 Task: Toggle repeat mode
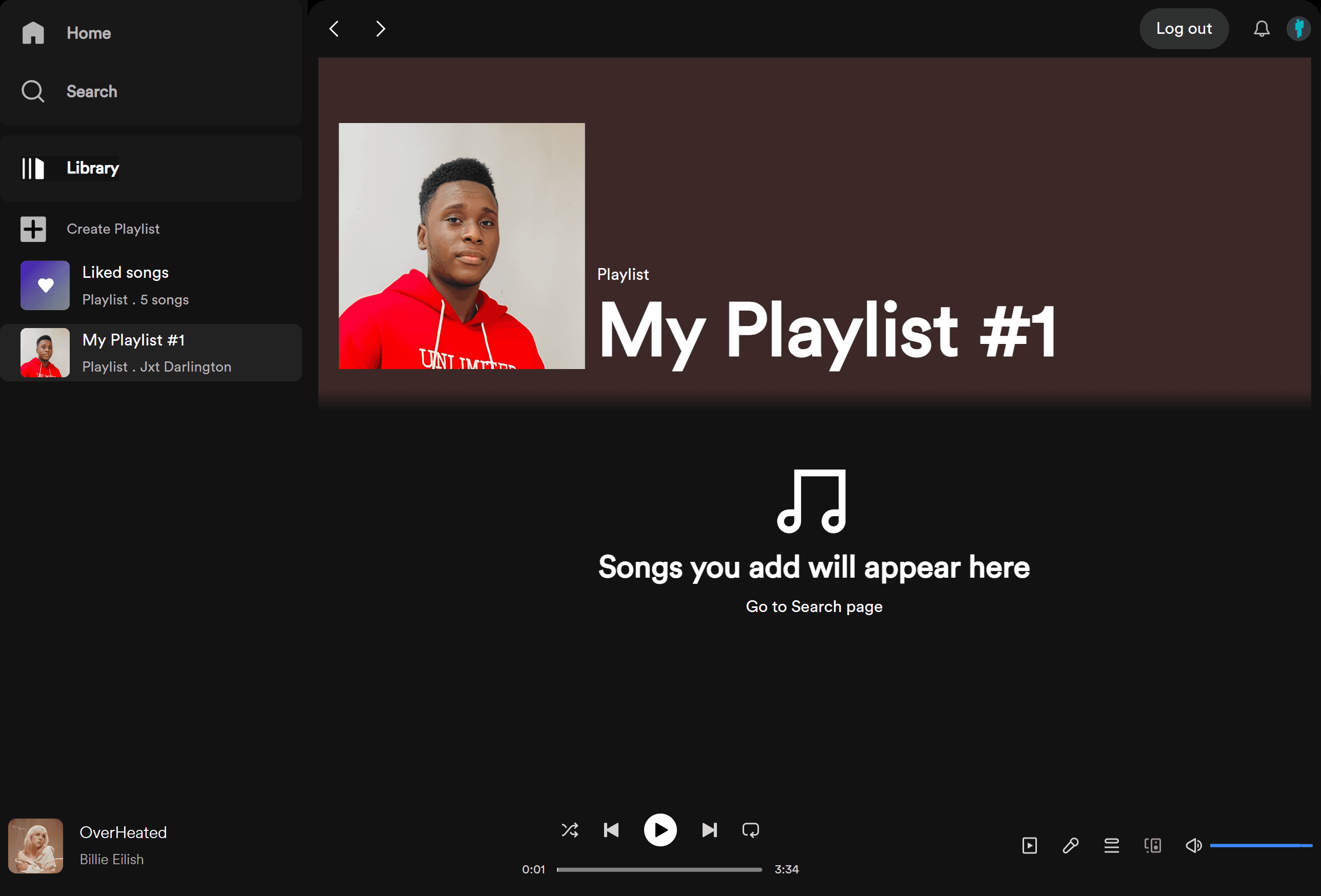click(x=750, y=830)
